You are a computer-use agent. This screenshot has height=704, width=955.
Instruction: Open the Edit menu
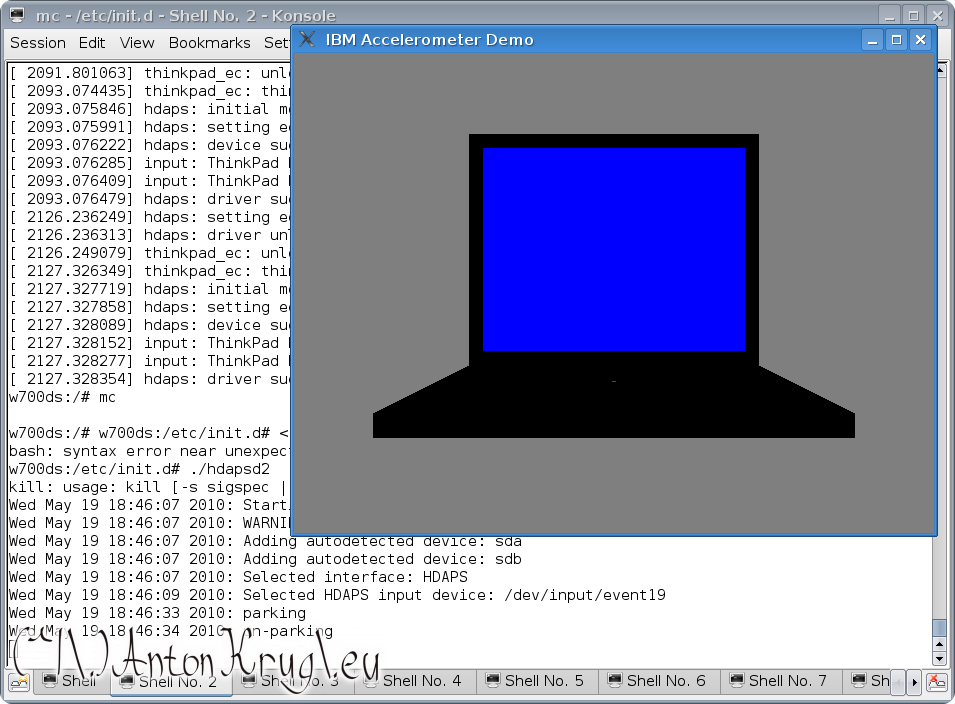coord(92,43)
